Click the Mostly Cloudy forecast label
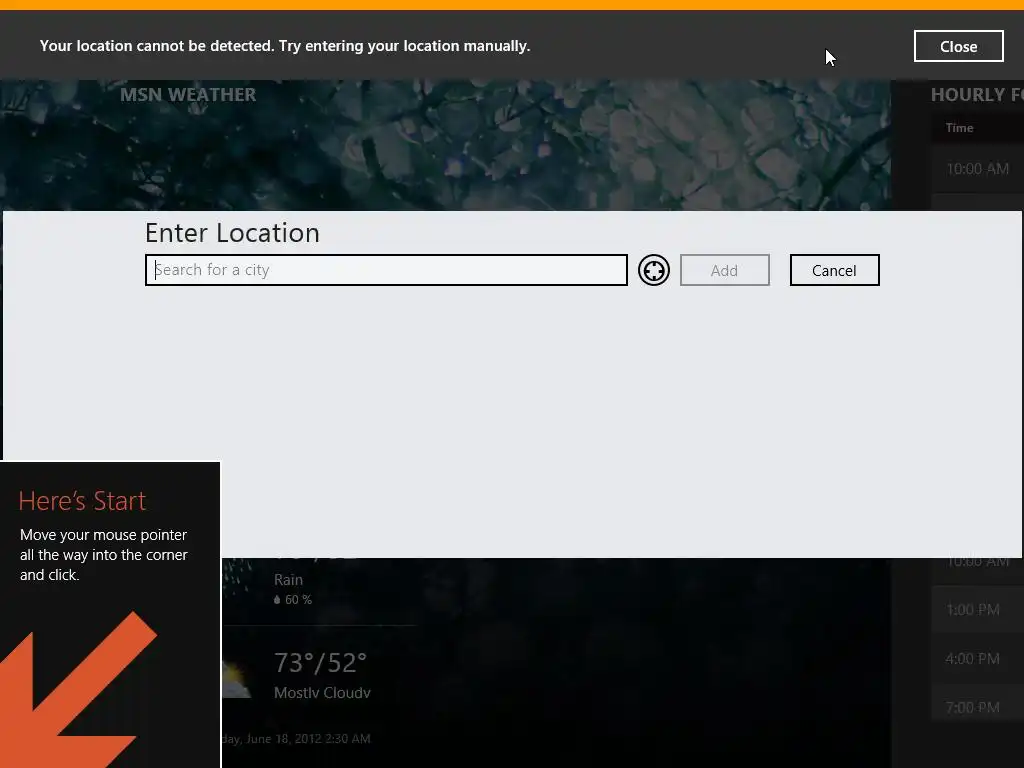 [x=322, y=693]
